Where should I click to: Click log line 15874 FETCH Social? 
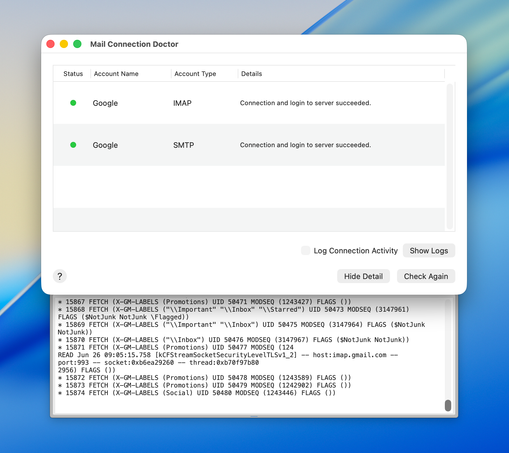pyautogui.click(x=197, y=393)
